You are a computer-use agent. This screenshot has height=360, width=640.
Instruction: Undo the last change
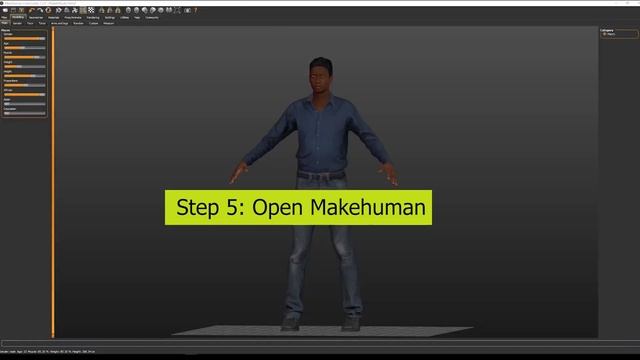(32, 10)
